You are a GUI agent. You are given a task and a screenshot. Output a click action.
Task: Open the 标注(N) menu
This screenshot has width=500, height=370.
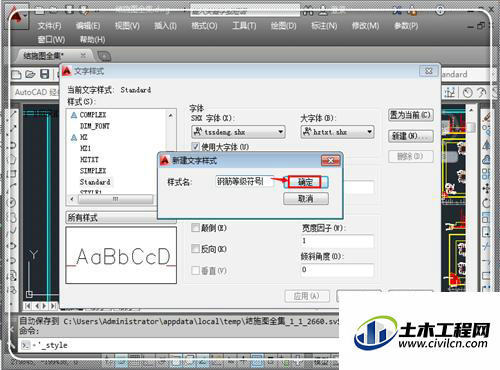click(x=324, y=26)
